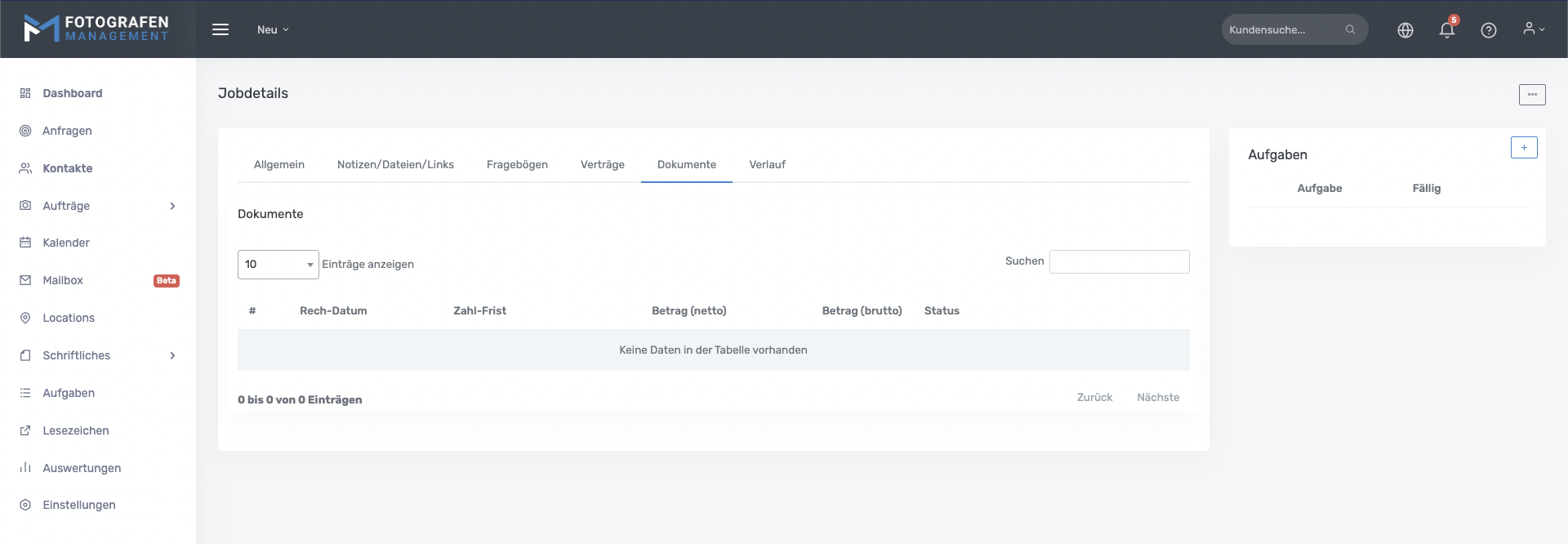Open the hamburger sidebar menu
The height and width of the screenshot is (544, 1568).
pos(220,29)
